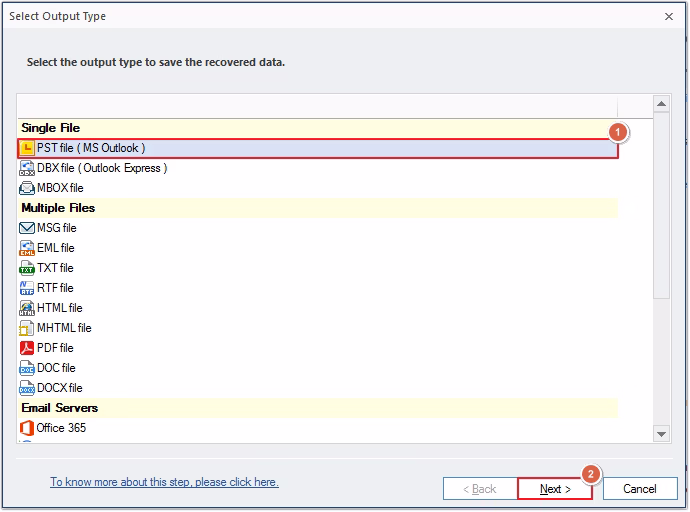The image size is (690, 512).
Task: Pick MSG file label
Action: coord(57,228)
